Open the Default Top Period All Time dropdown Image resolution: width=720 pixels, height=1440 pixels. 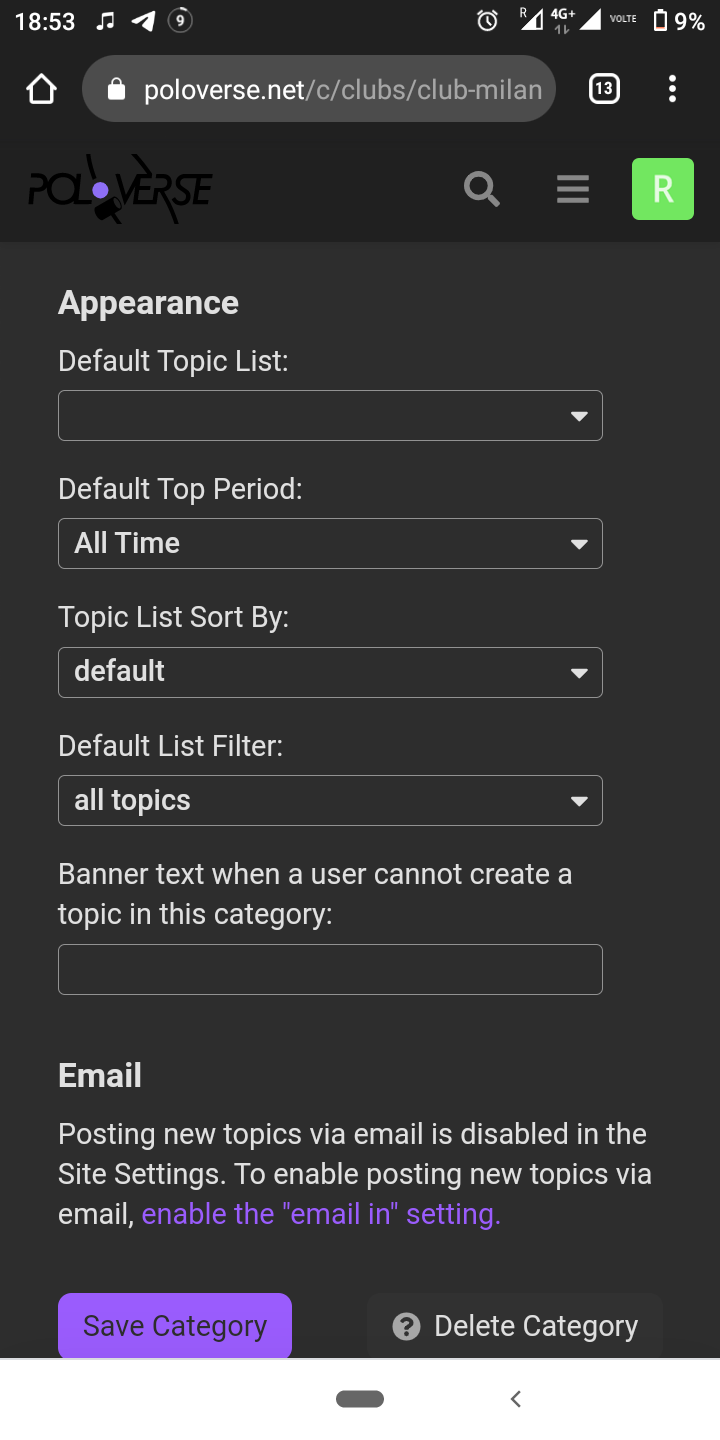(330, 543)
